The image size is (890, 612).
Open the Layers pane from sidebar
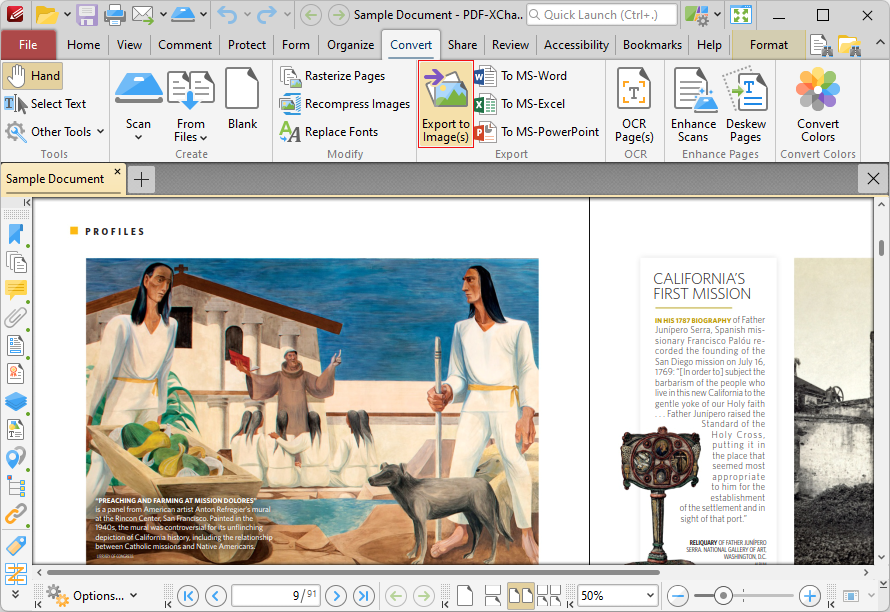point(16,401)
